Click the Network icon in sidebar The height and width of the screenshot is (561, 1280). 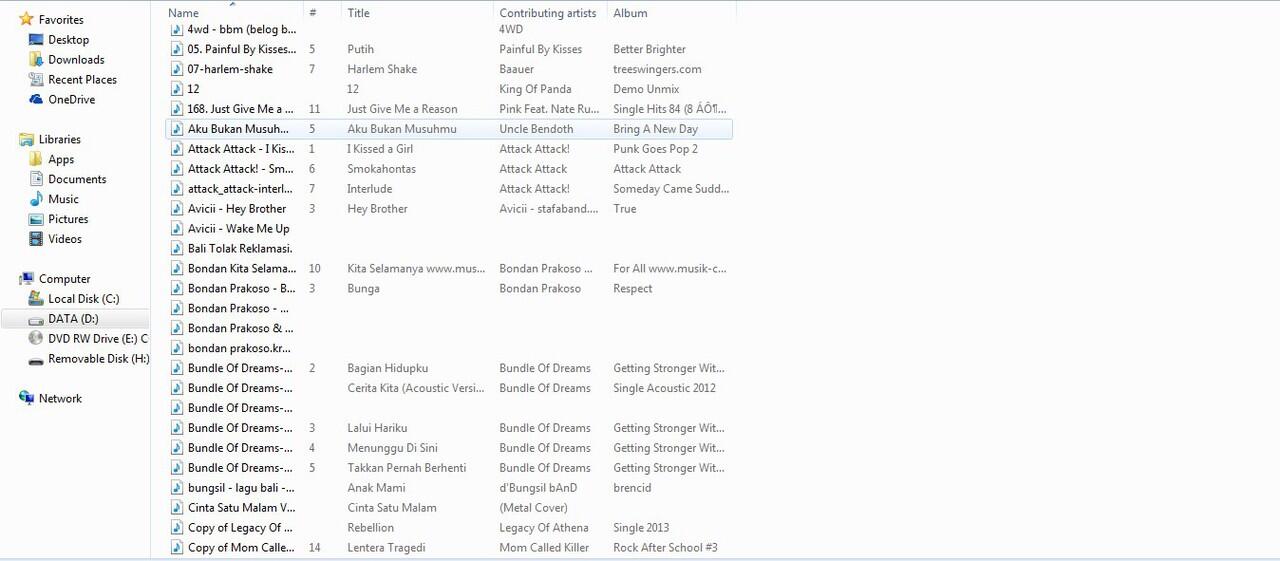pyautogui.click(x=26, y=398)
